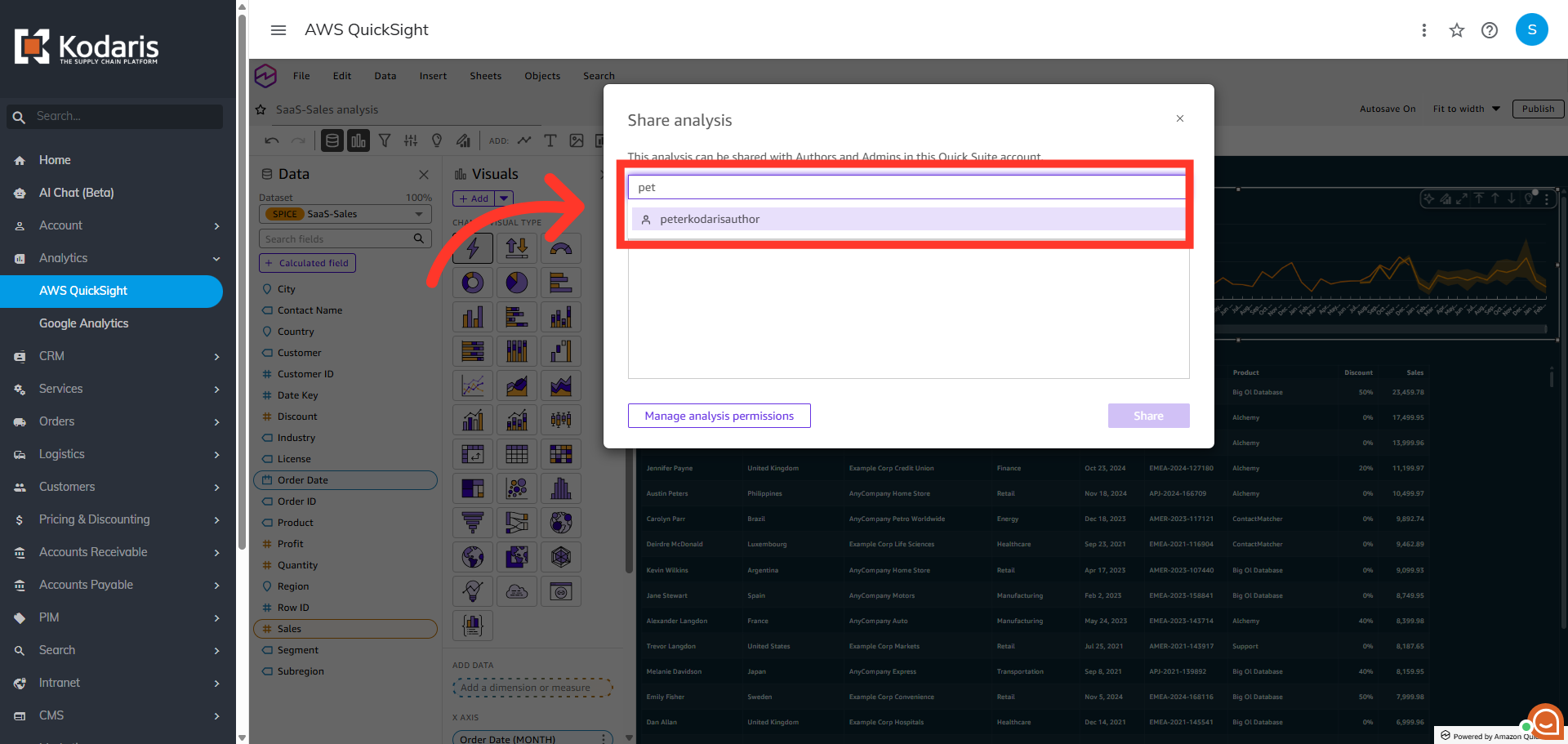This screenshot has width=1568, height=744.
Task: Click the Calculated field button
Action: pyautogui.click(x=308, y=263)
